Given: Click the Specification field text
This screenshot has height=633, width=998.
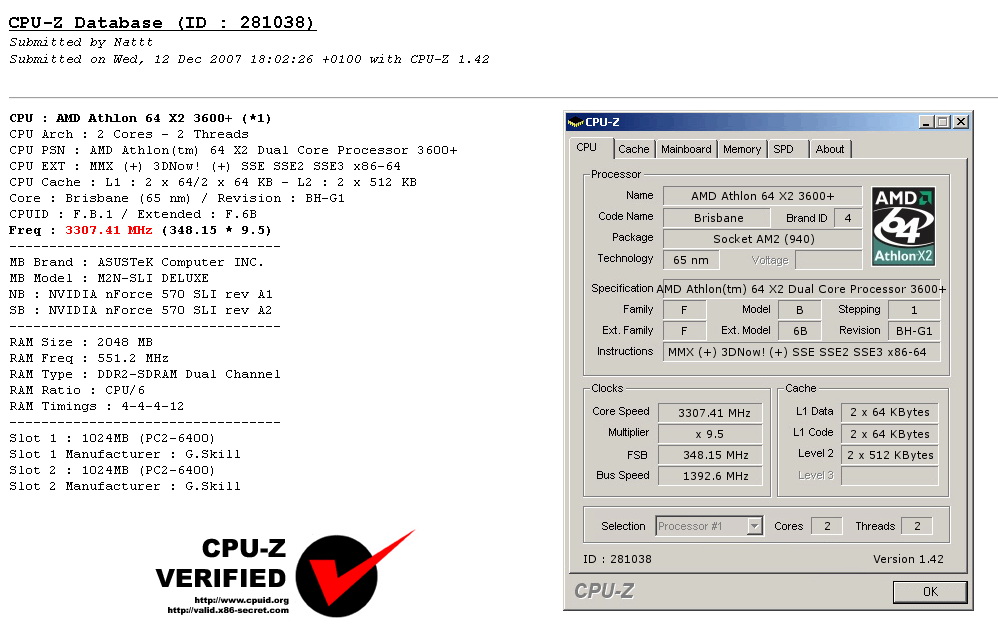Looking at the screenshot, I should pyautogui.click(x=801, y=289).
